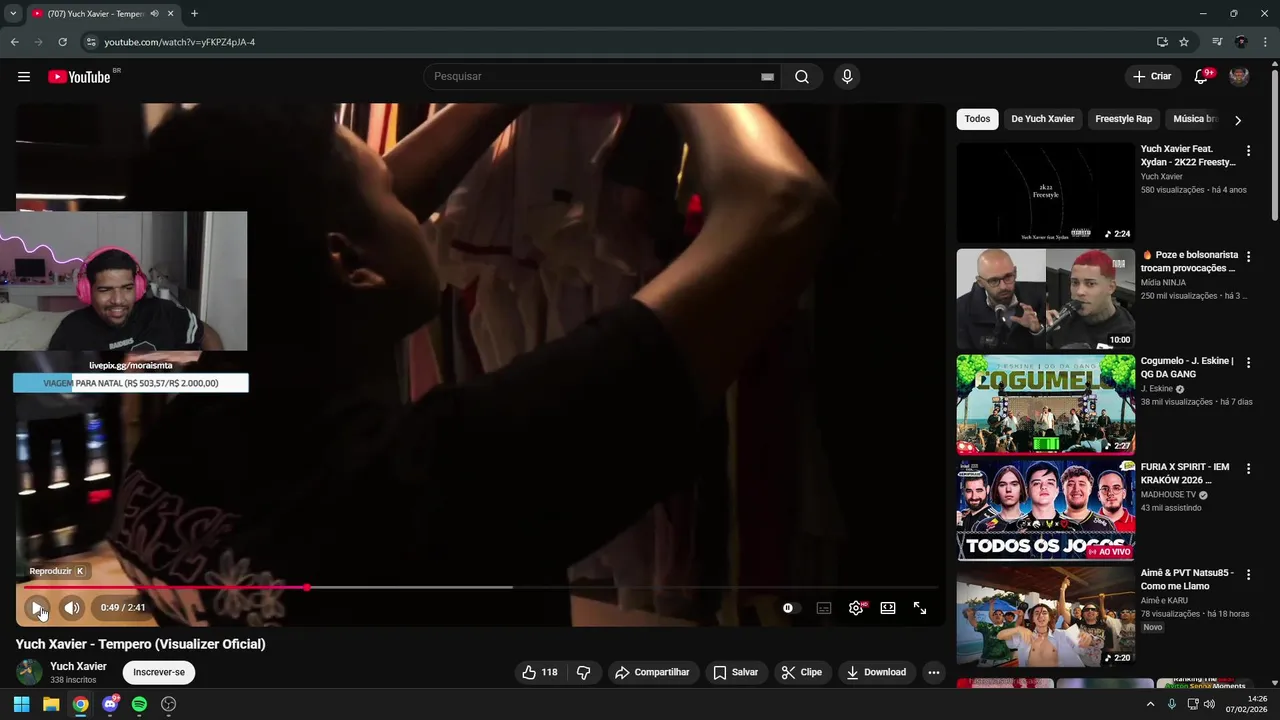Click the MADHOUSE TV channel name
This screenshot has width=1280, height=720.
1169,495
